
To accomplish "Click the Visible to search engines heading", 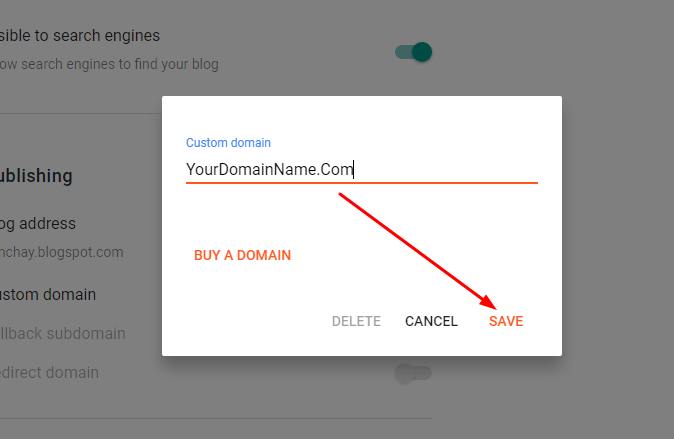I will [80, 36].
